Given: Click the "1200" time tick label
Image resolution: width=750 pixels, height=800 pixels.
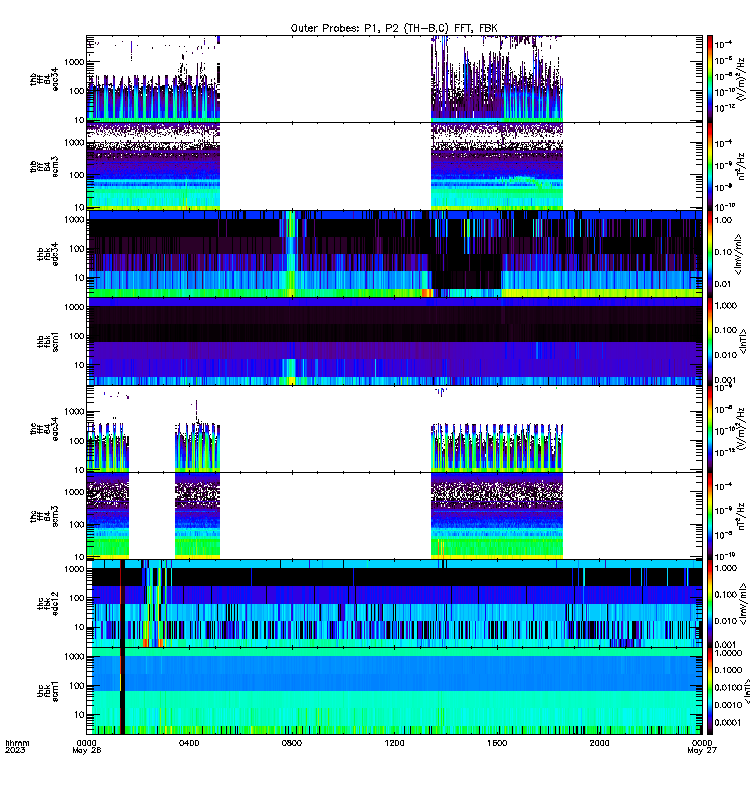Looking at the screenshot, I should tap(394, 743).
